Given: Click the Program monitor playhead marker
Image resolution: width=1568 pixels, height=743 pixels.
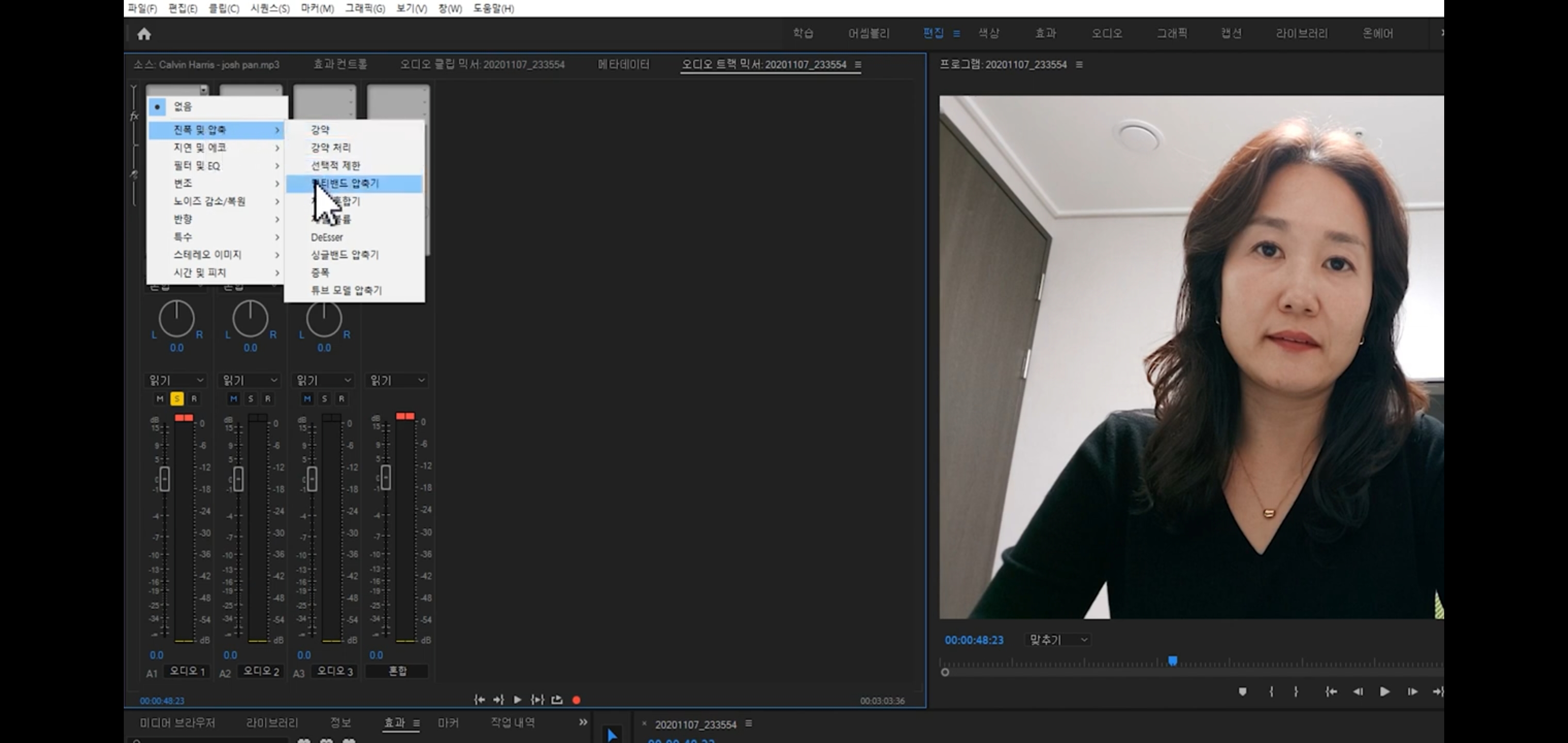Looking at the screenshot, I should (1172, 661).
